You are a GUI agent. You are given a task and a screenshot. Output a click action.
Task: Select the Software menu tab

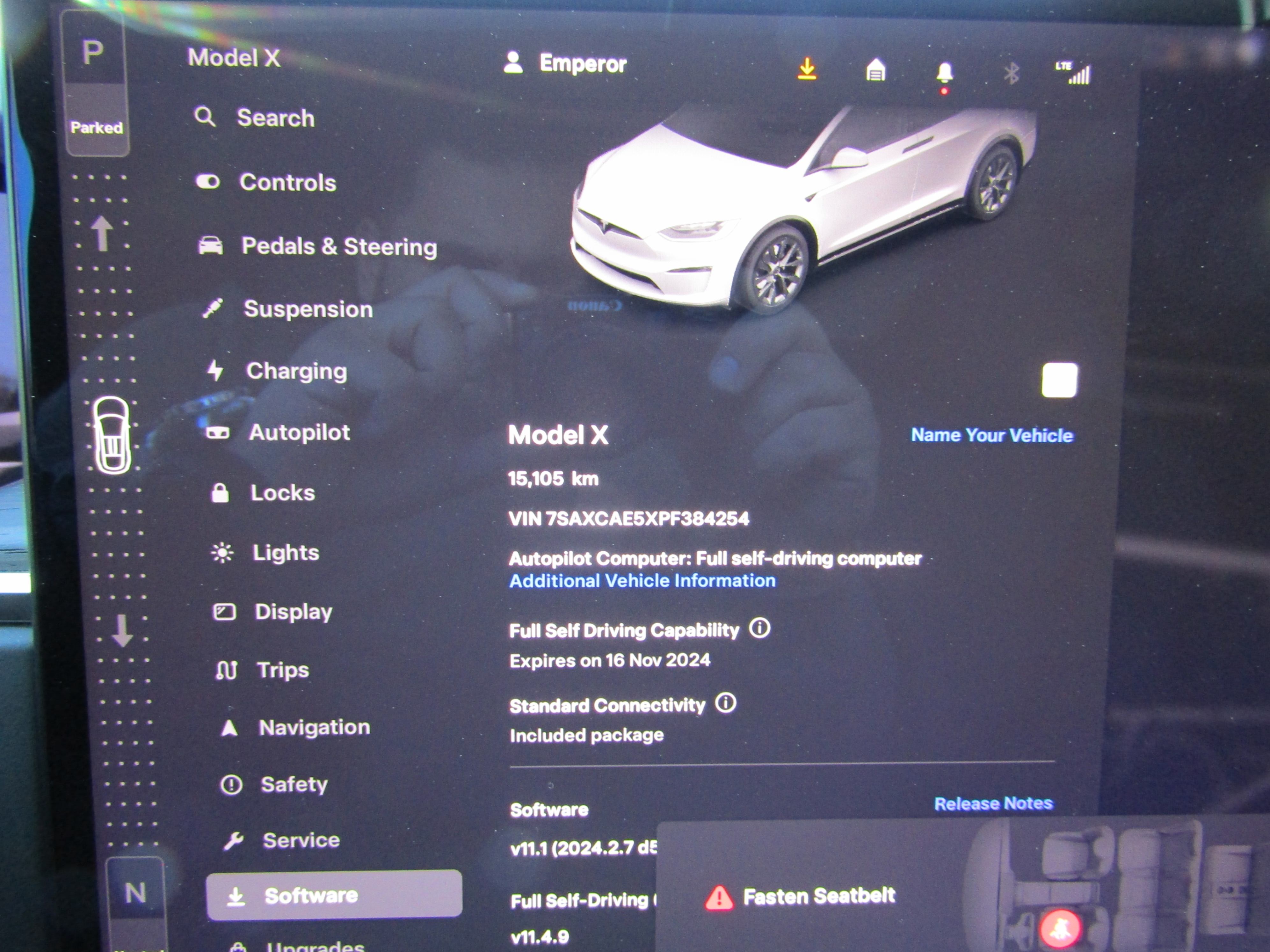pos(334,895)
